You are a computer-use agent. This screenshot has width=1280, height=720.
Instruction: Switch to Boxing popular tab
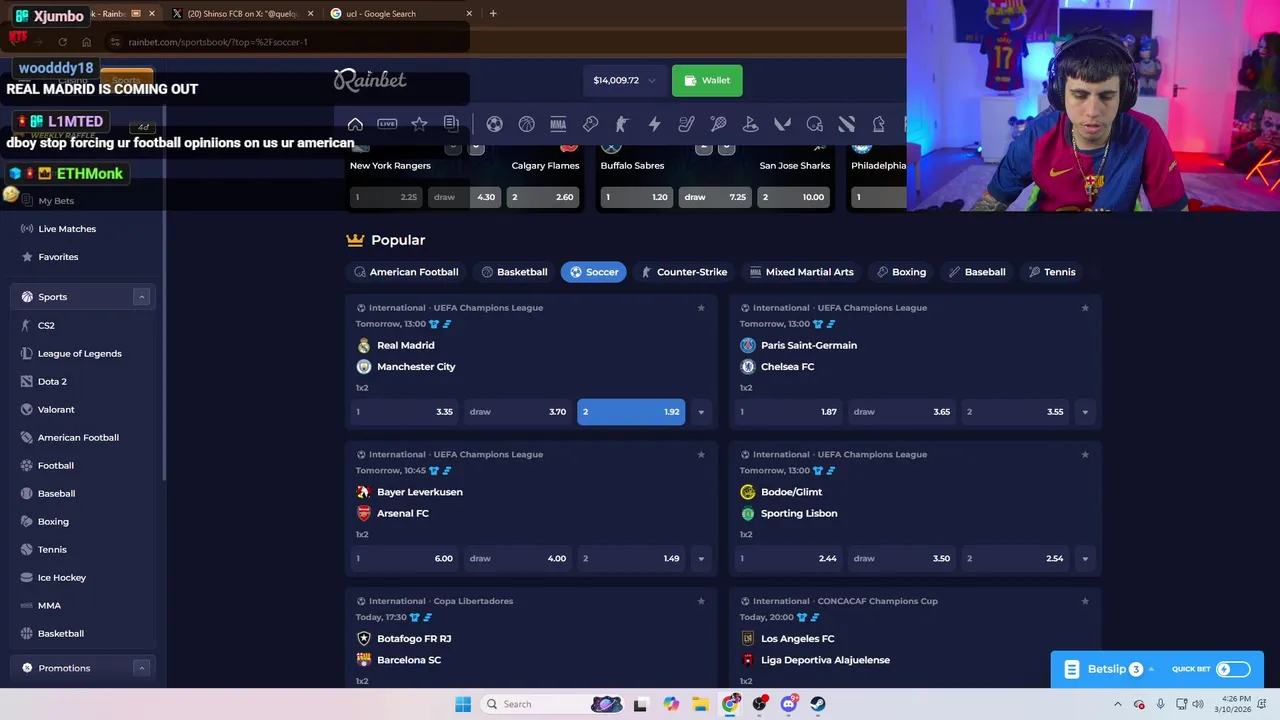(x=901, y=272)
